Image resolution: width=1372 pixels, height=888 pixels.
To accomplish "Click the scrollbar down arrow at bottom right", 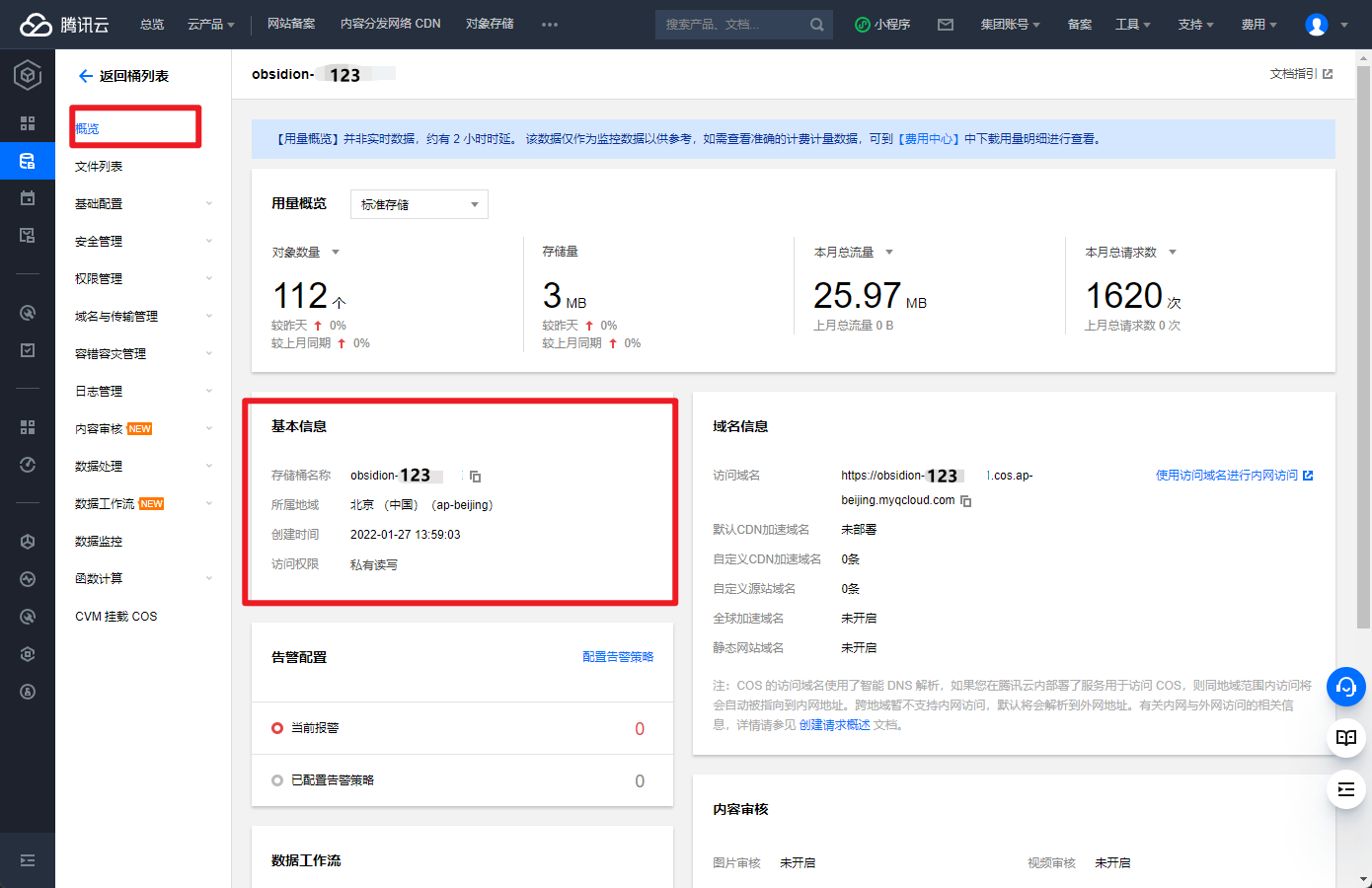I will 1364,879.
